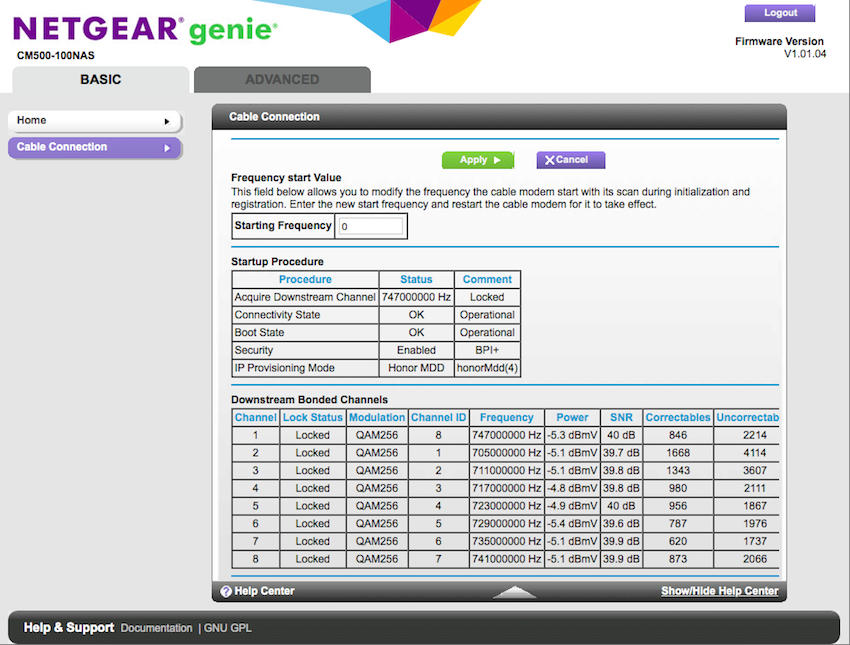Click the 723000000 Hz frequency cell

point(506,506)
